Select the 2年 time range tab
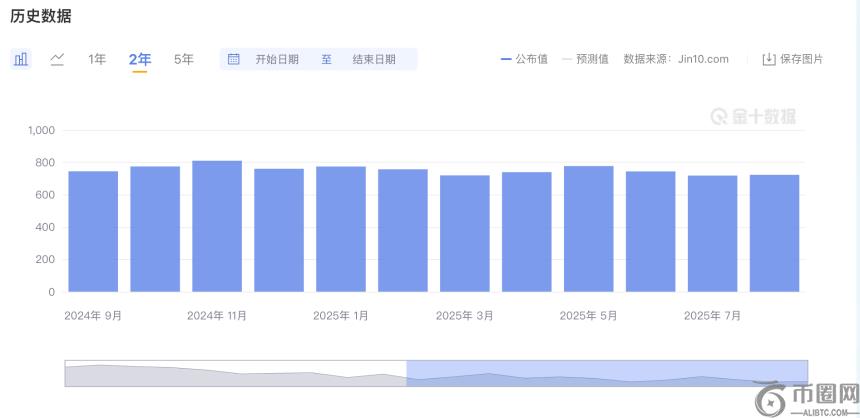 pyautogui.click(x=140, y=59)
